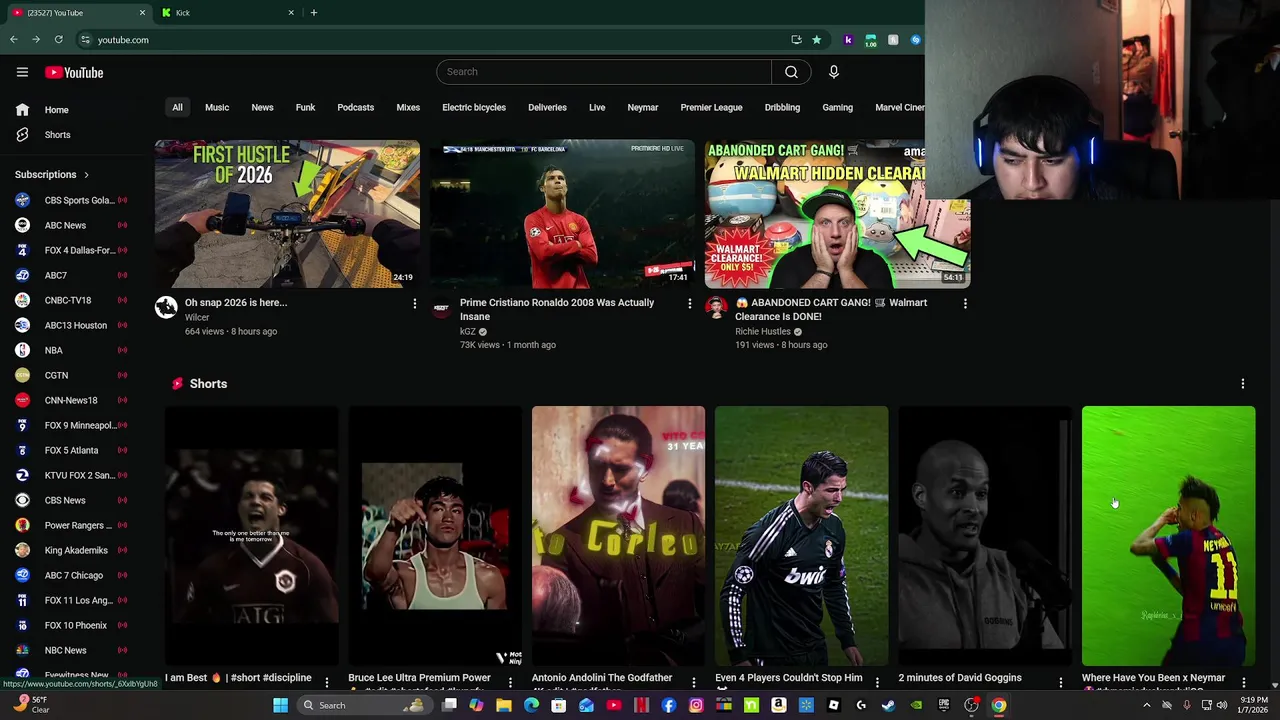Toggle the bookmark star icon
Image resolution: width=1280 pixels, height=720 pixels.
pyautogui.click(x=817, y=40)
